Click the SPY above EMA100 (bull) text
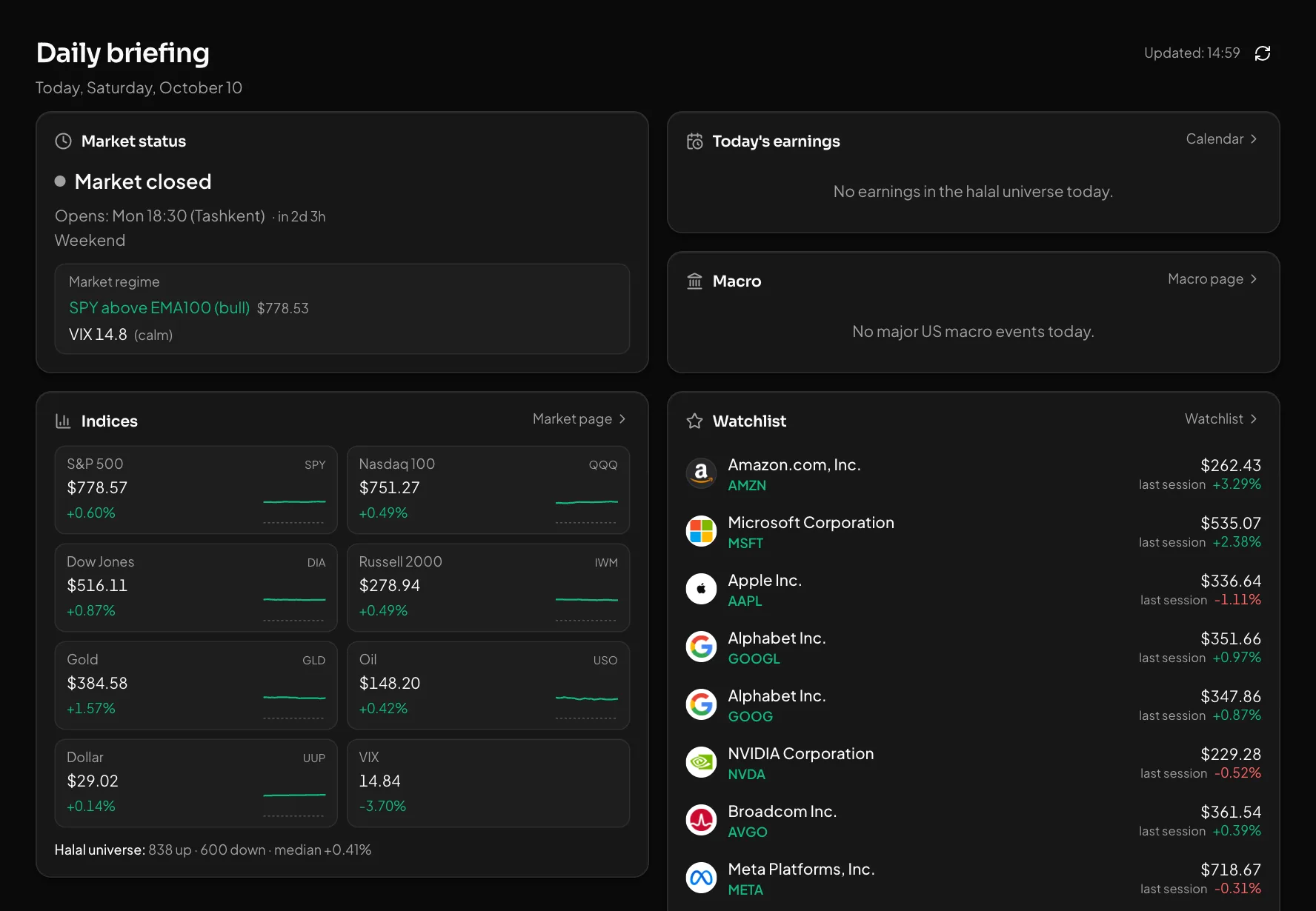Image resolution: width=1316 pixels, height=911 pixels. (x=159, y=307)
